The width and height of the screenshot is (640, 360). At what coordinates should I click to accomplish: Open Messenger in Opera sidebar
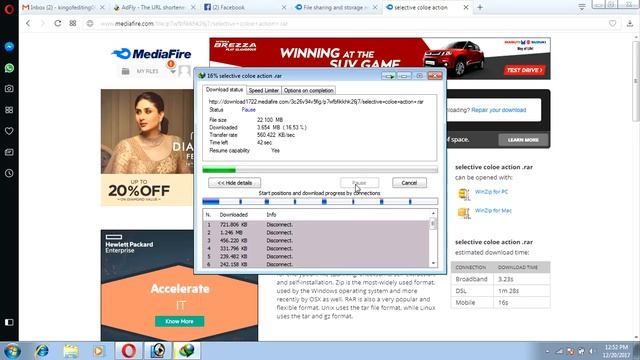(x=9, y=47)
